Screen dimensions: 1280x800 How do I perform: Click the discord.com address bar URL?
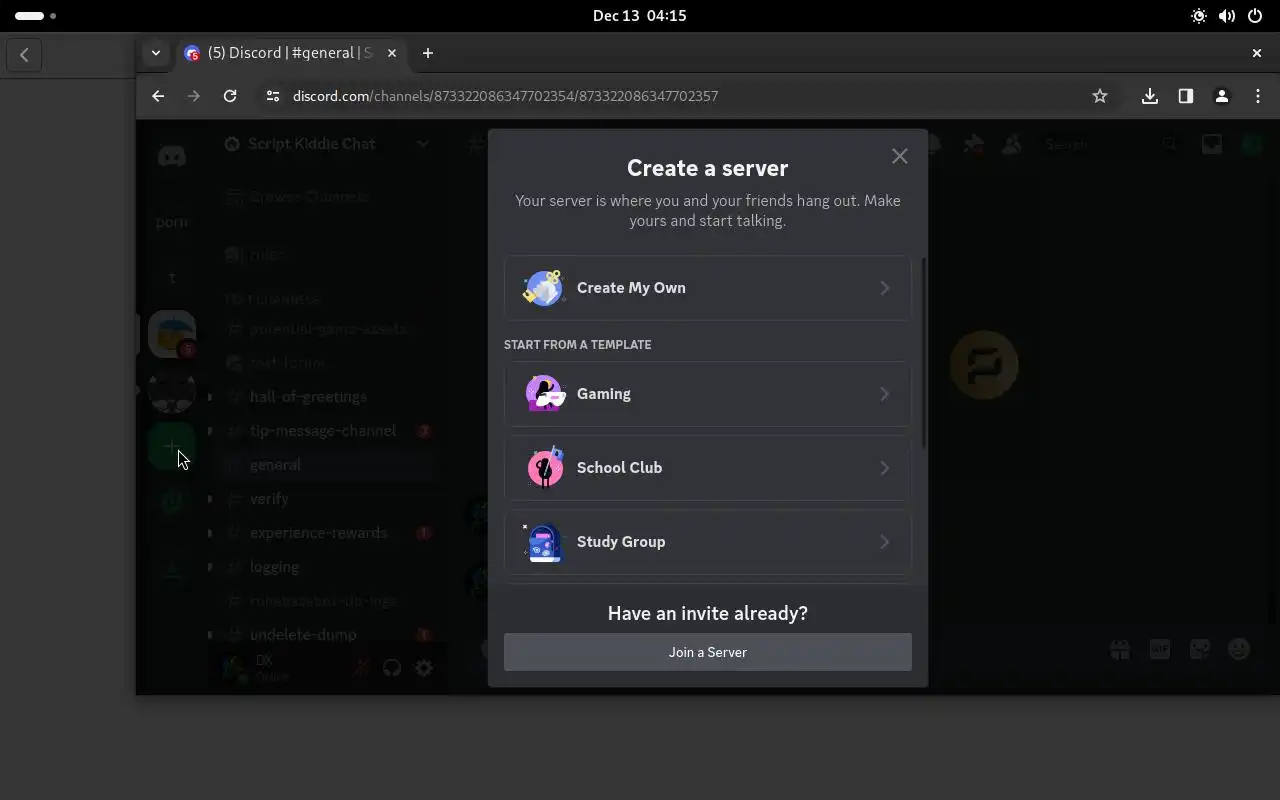(x=505, y=96)
